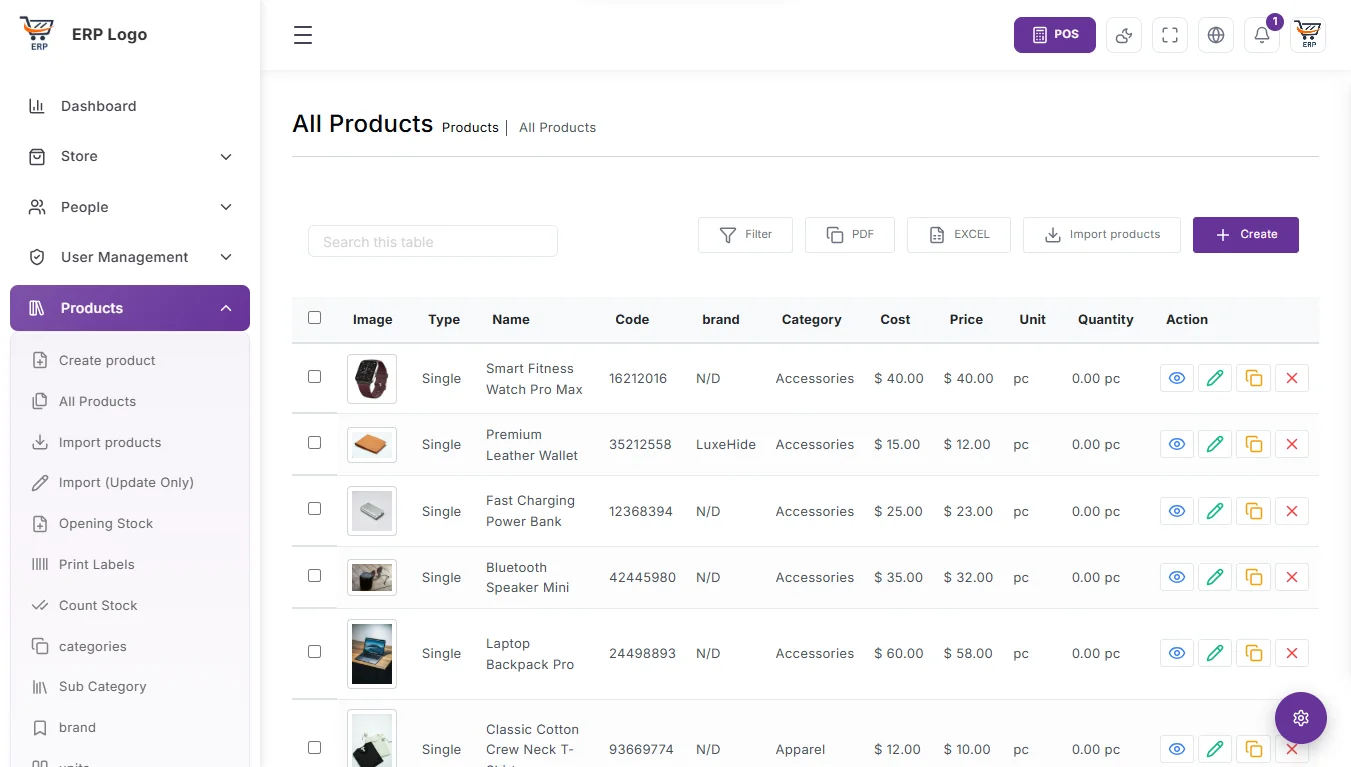Delete the Fast Charging Power Bank
This screenshot has width=1351, height=767.
tap(1292, 511)
